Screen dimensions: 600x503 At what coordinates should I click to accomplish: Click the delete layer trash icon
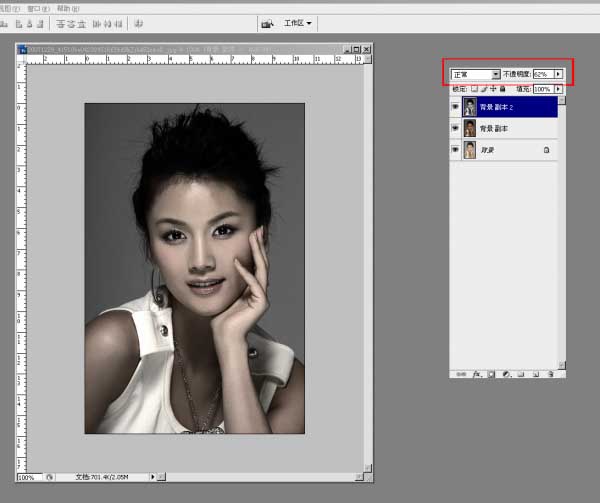(x=551, y=374)
